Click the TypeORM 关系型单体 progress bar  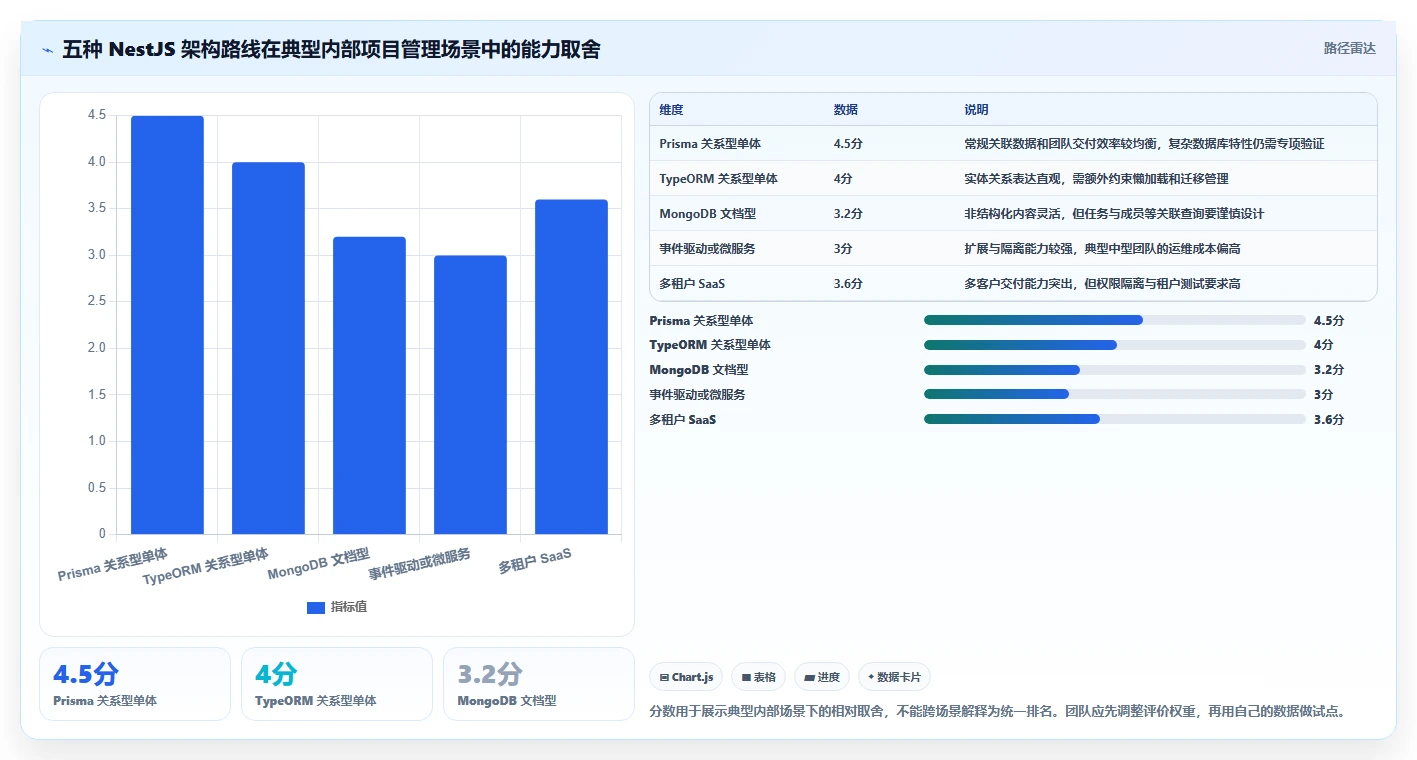coord(1115,345)
